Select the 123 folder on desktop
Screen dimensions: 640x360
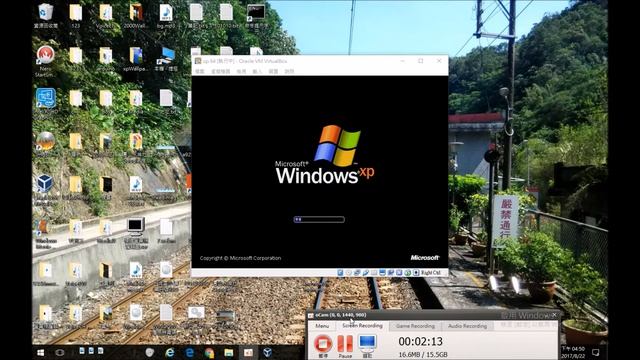coord(76,16)
